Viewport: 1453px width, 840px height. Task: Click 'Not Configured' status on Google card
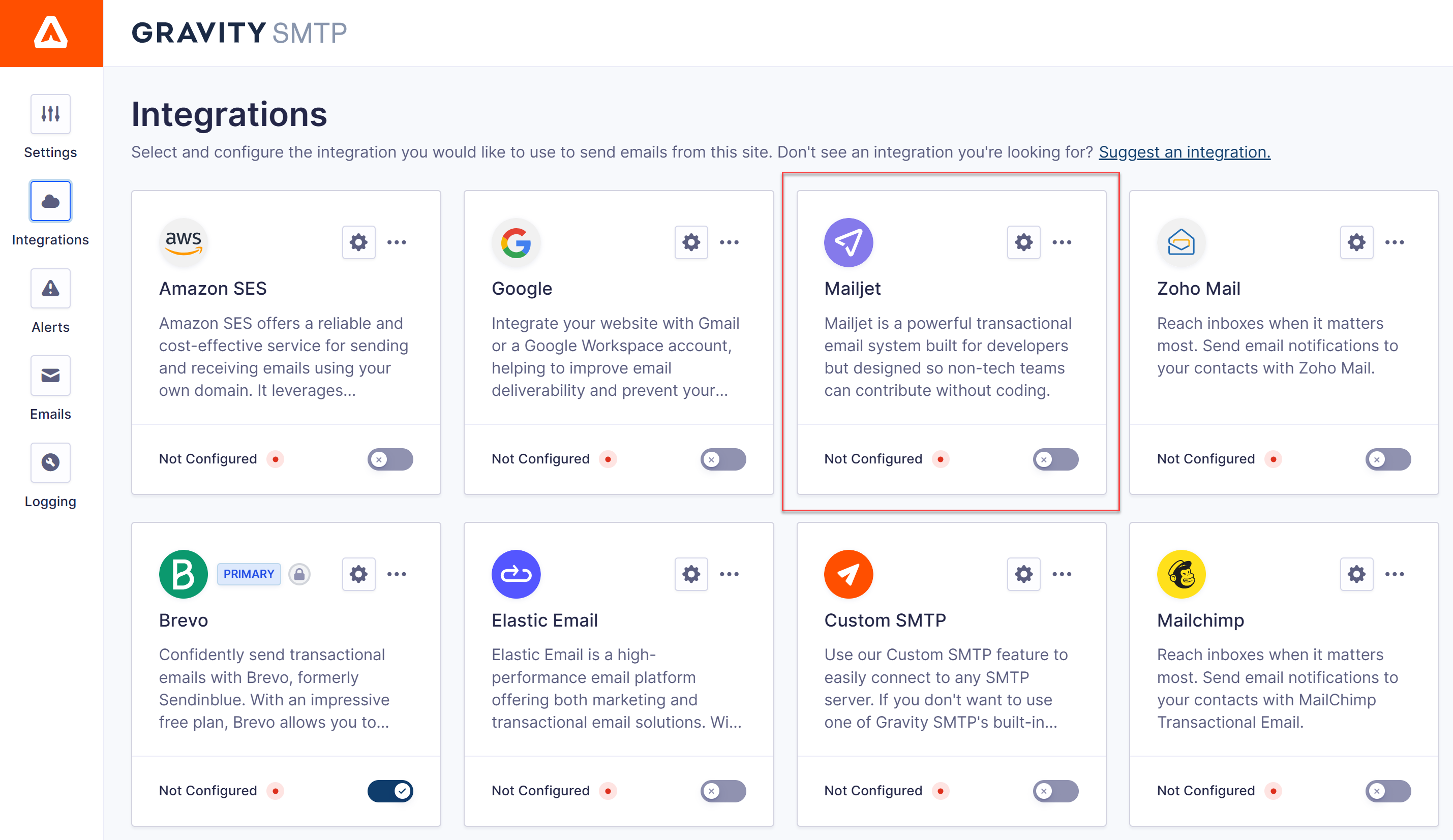click(541, 459)
